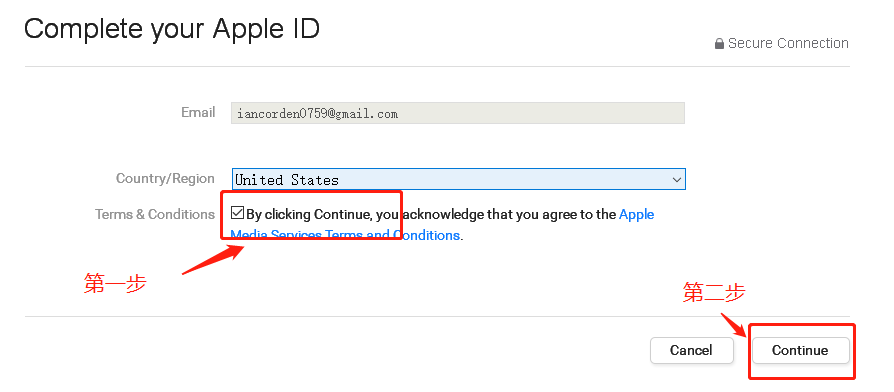894x392 pixels.
Task: Click the Secure Connection padlock icon
Action: (720, 43)
